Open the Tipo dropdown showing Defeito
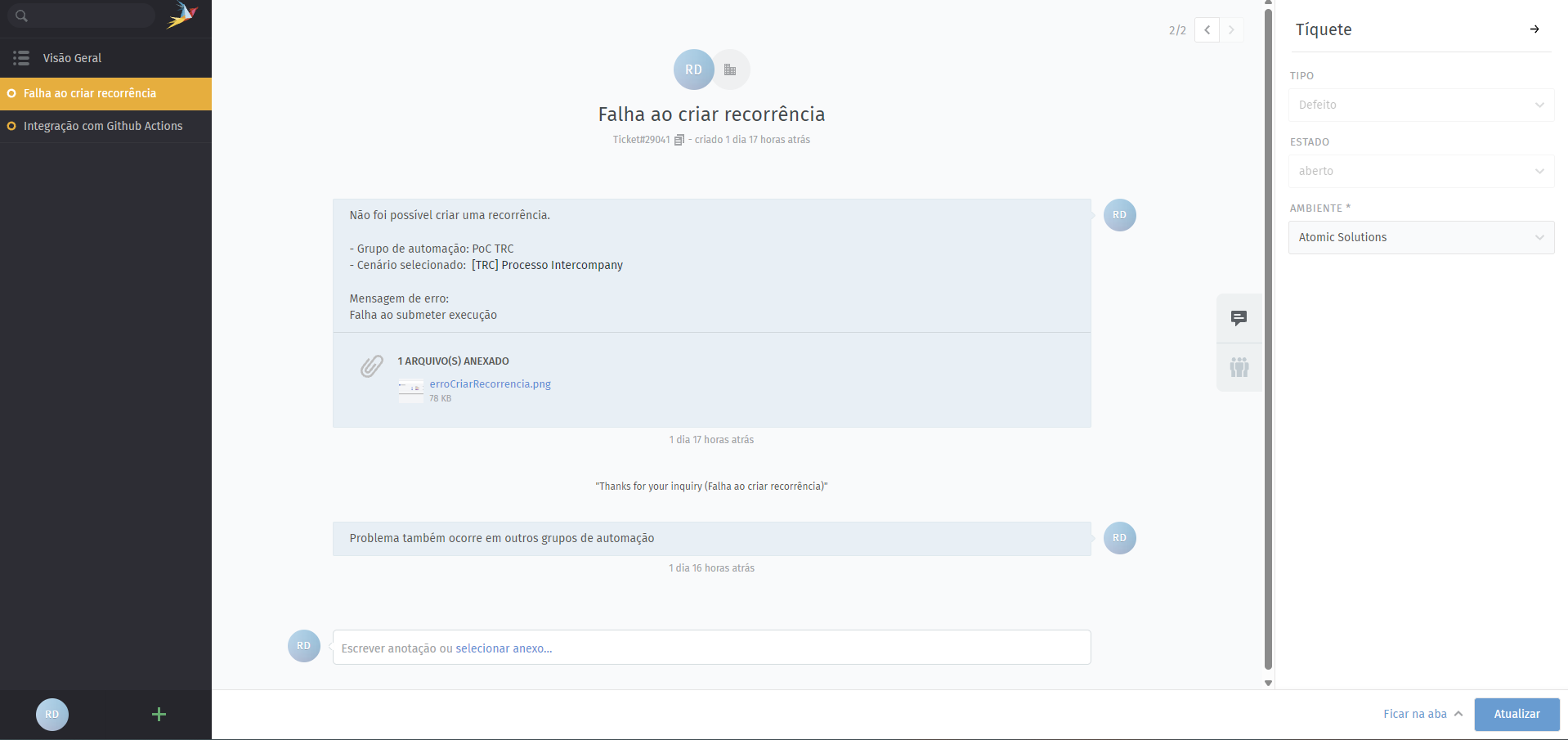This screenshot has width=1568, height=740. pyautogui.click(x=1421, y=105)
